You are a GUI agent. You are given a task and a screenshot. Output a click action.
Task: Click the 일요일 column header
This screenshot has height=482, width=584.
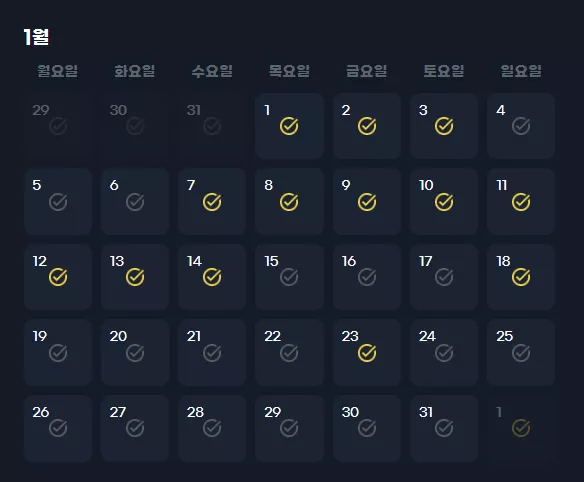[521, 71]
